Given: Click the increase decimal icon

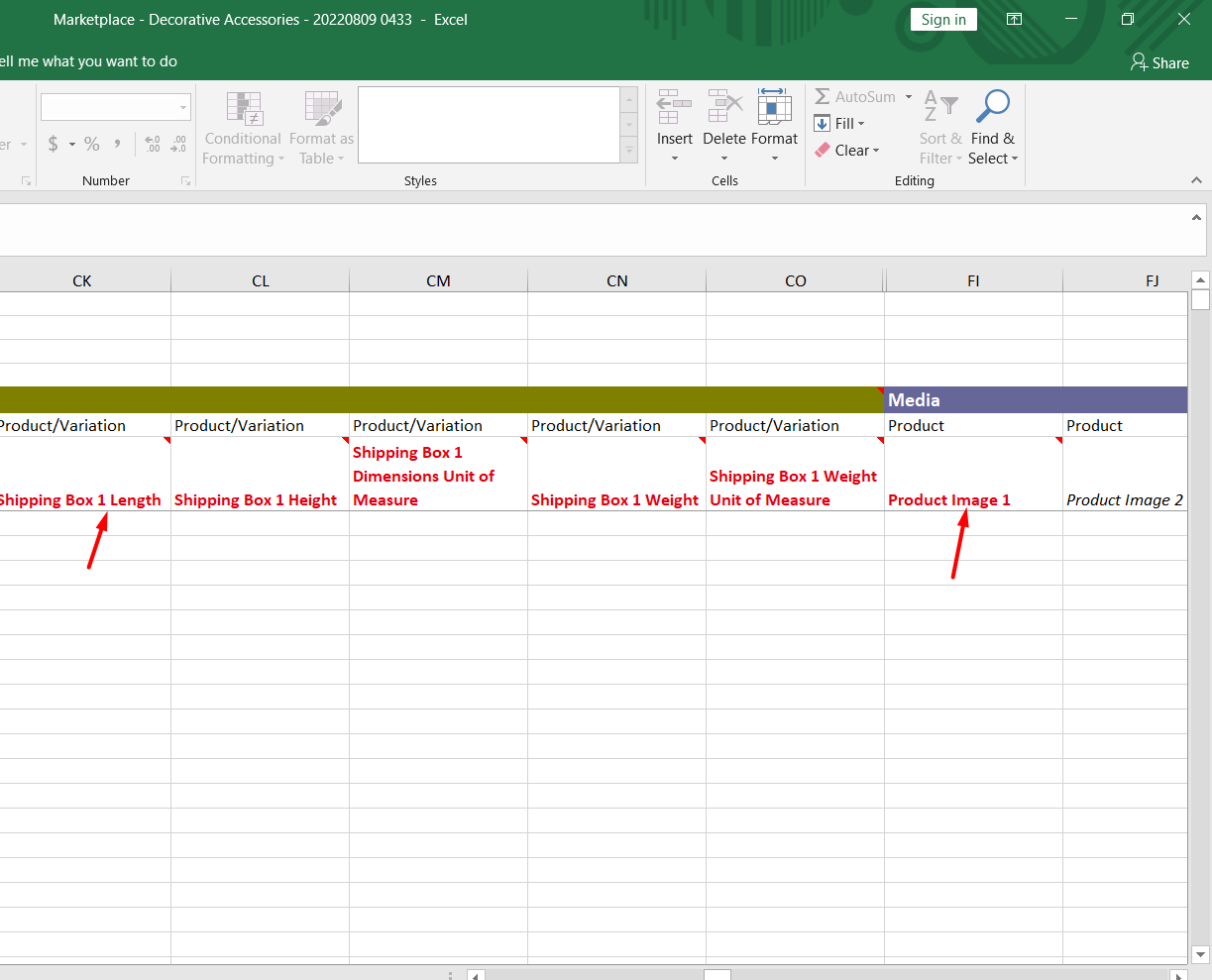Looking at the screenshot, I should coord(153,144).
